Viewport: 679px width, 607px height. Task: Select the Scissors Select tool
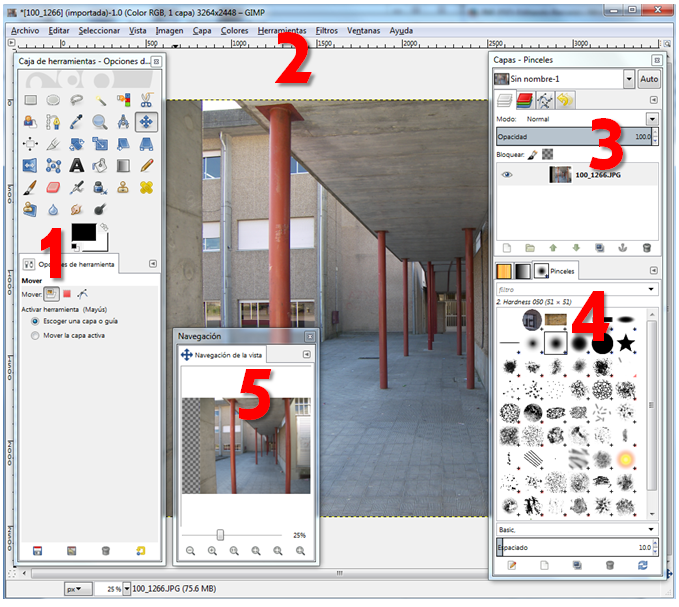coord(146,100)
